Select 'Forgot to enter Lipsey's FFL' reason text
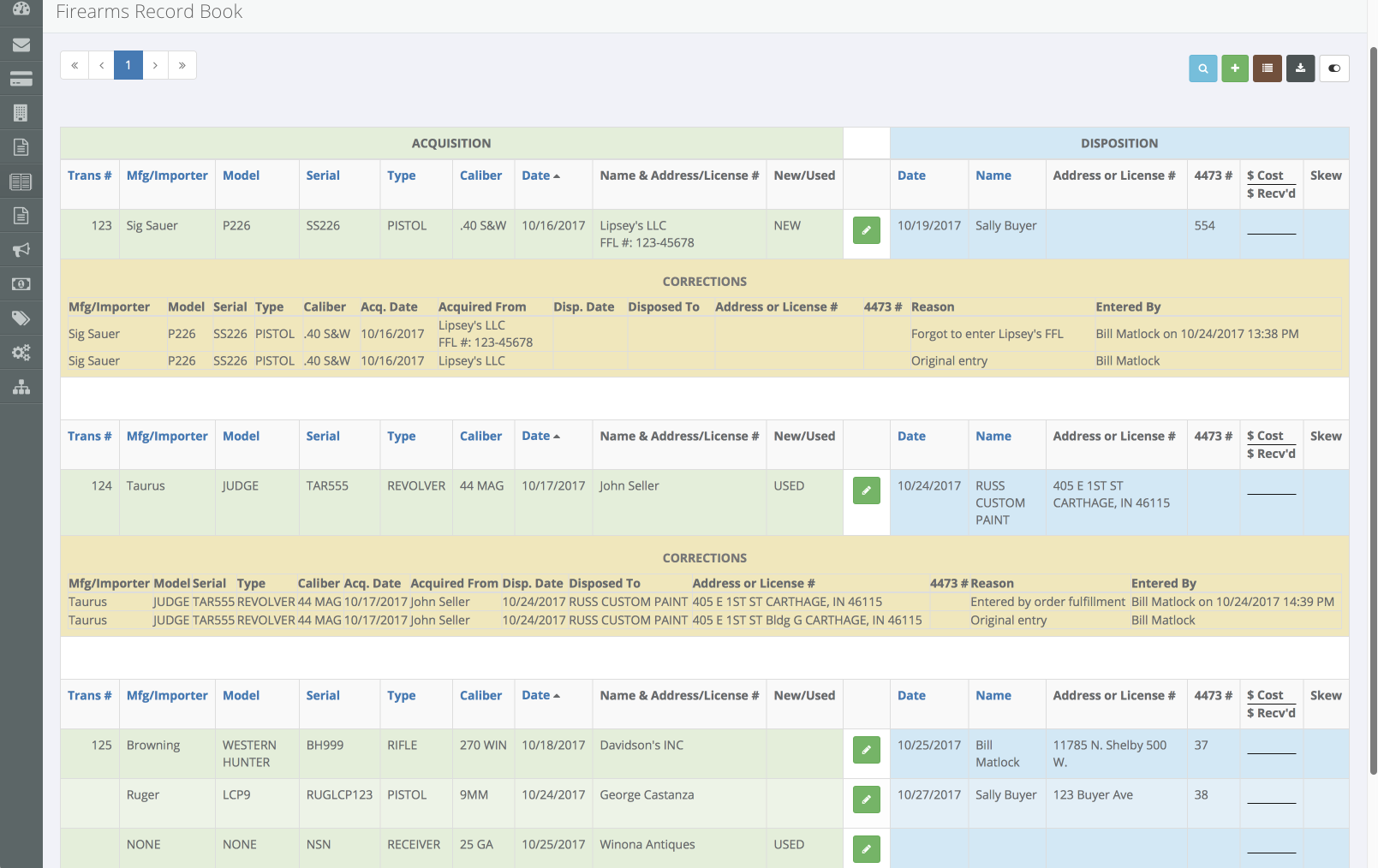This screenshot has width=1378, height=868. click(987, 334)
